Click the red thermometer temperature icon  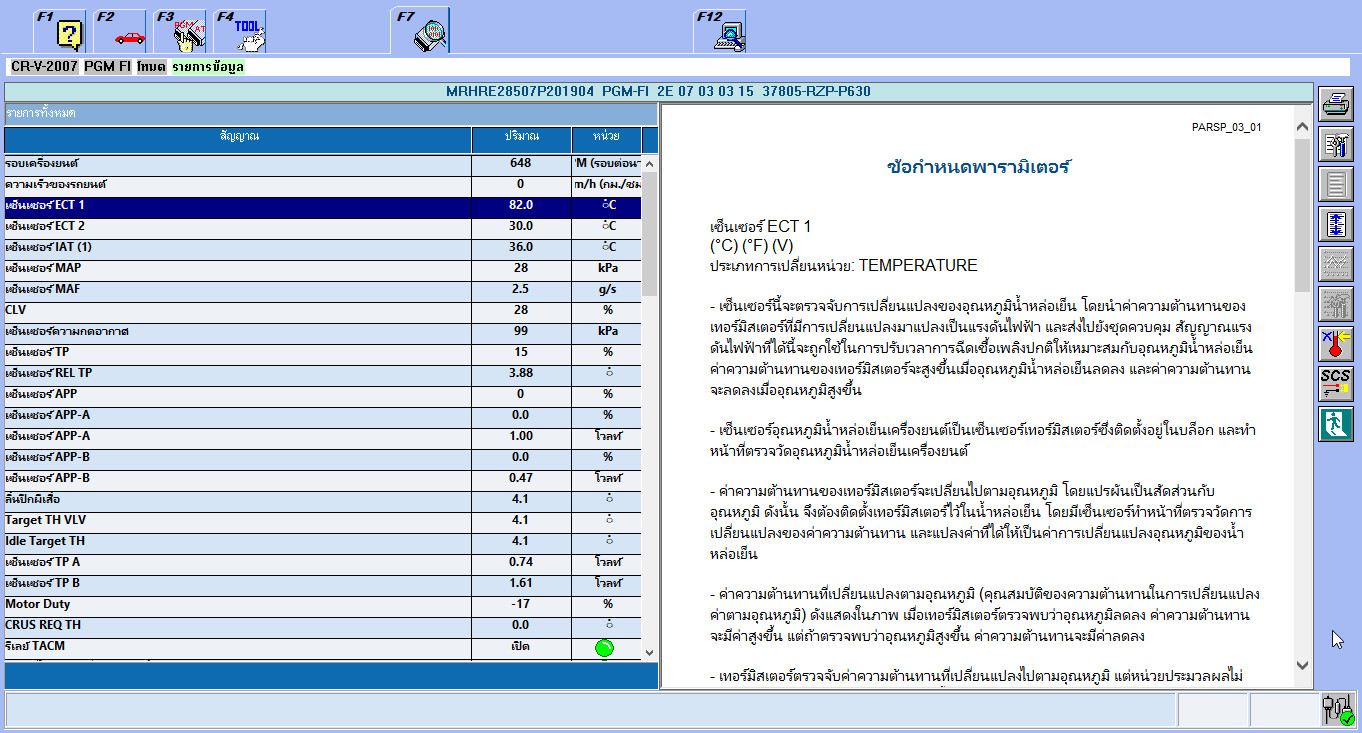pyautogui.click(x=1336, y=344)
